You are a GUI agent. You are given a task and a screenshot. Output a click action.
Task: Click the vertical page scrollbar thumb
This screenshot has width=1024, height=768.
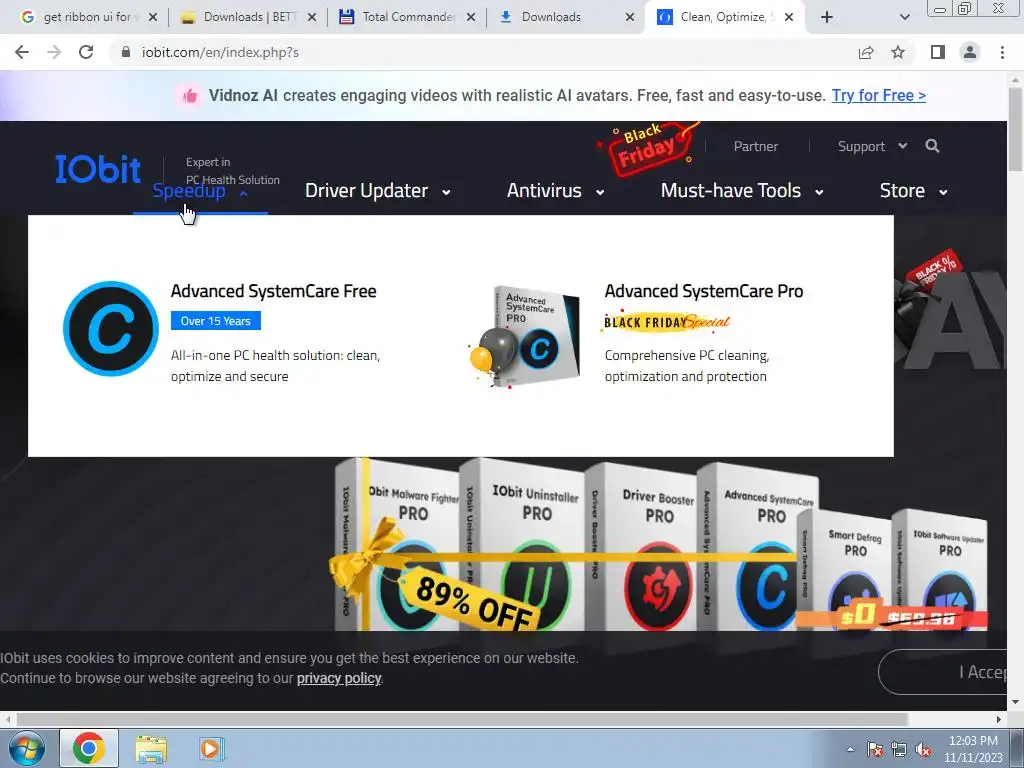coord(1016,129)
